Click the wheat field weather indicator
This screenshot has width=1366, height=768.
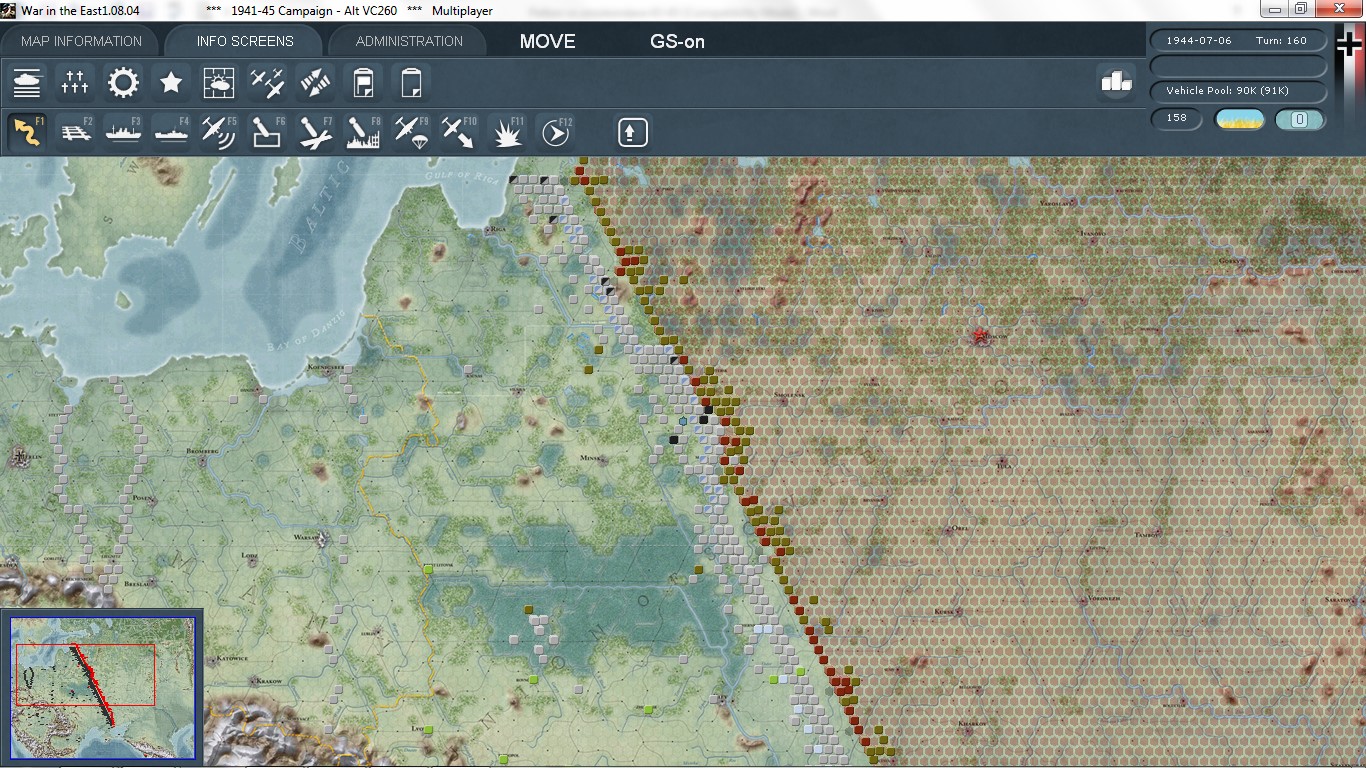pos(1239,120)
